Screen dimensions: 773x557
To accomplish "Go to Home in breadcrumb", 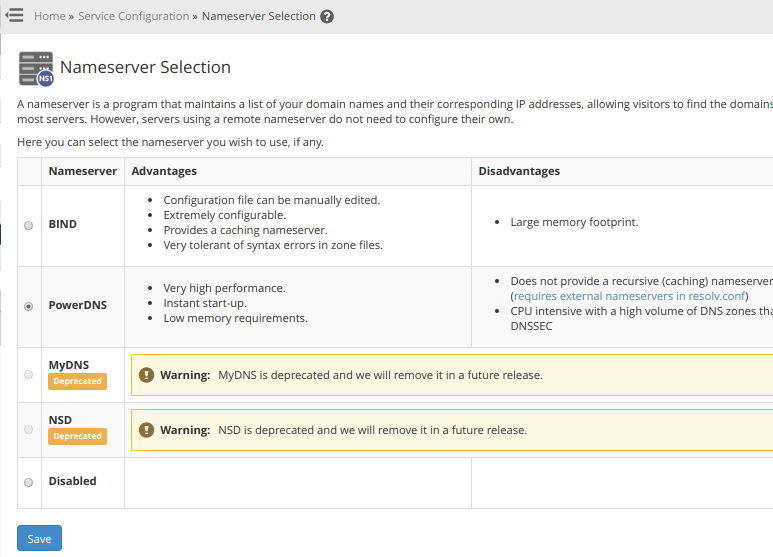I will 49,17.
